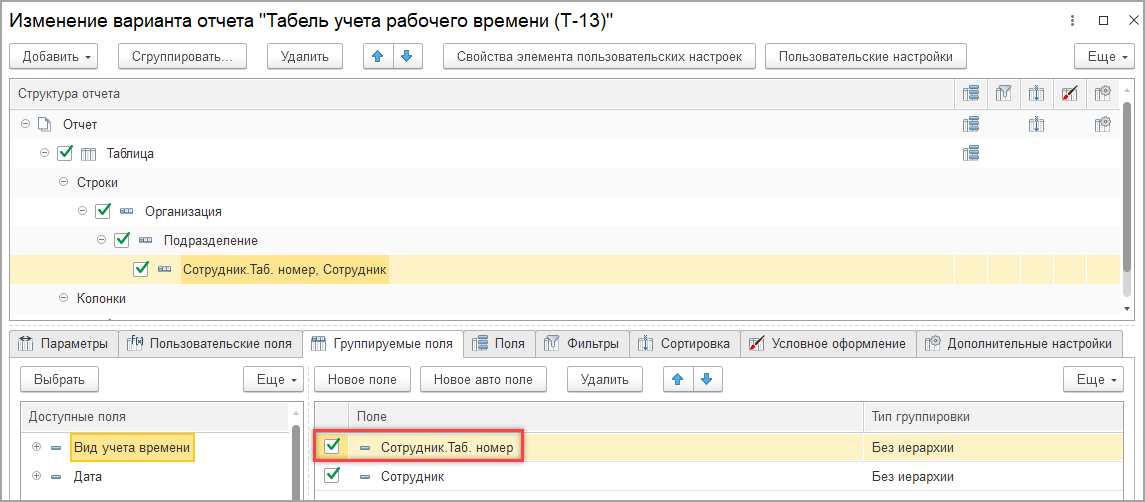Open the Условное оформление tab
The height and width of the screenshot is (502, 1145).
(828, 344)
